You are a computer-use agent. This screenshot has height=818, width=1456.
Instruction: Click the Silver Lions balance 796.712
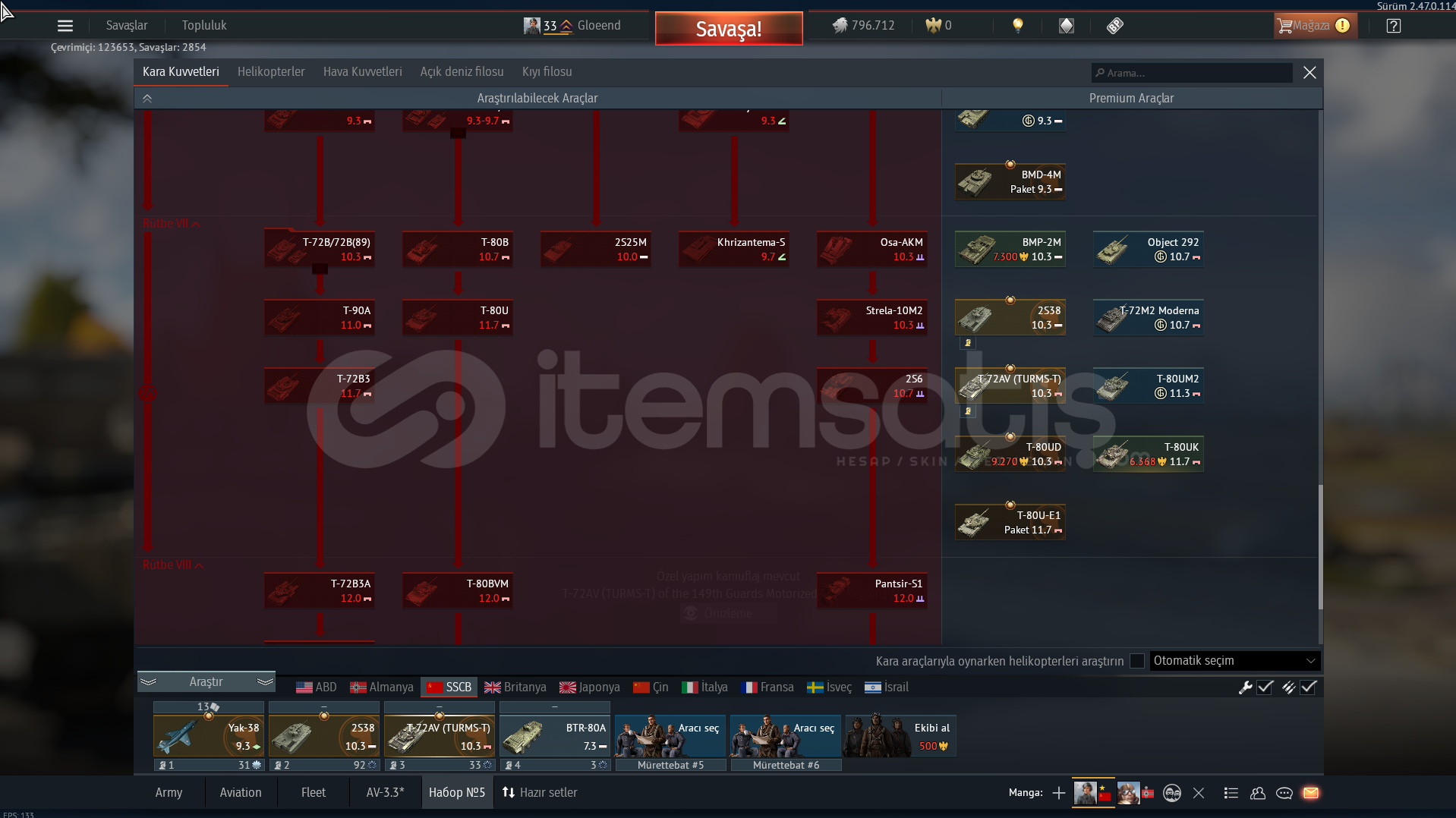pyautogui.click(x=864, y=26)
